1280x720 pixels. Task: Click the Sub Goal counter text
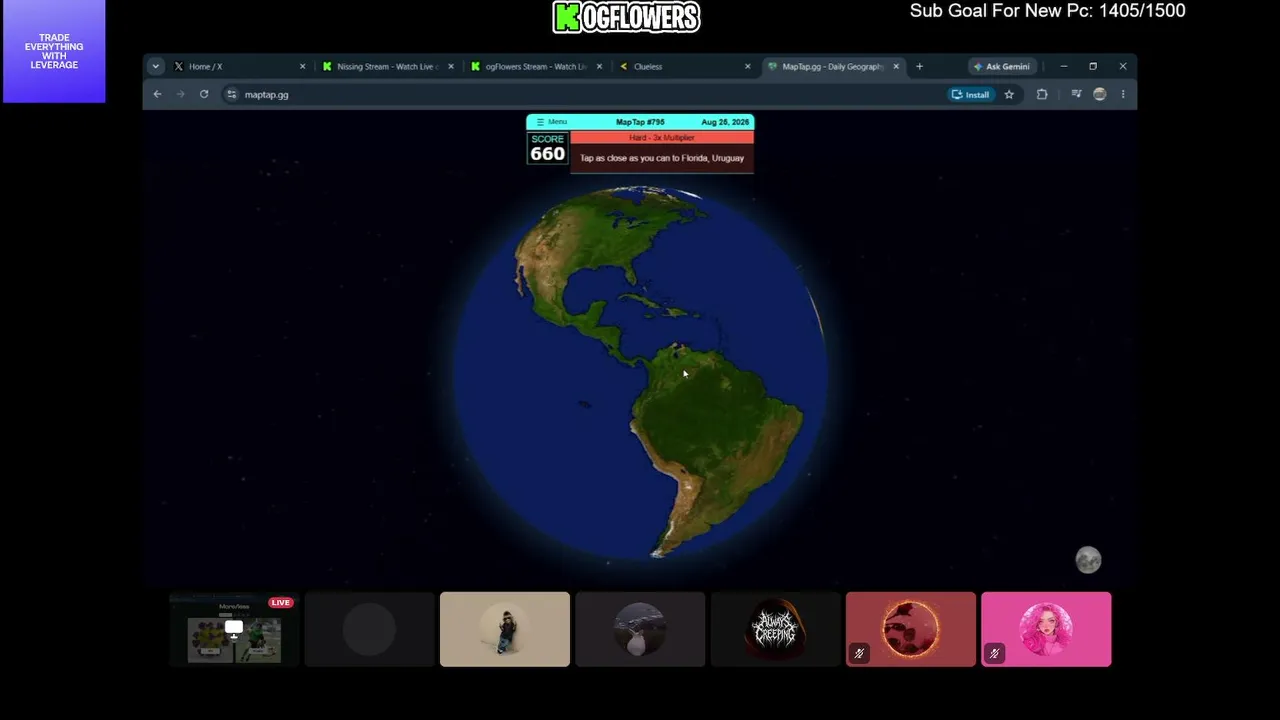[1047, 11]
